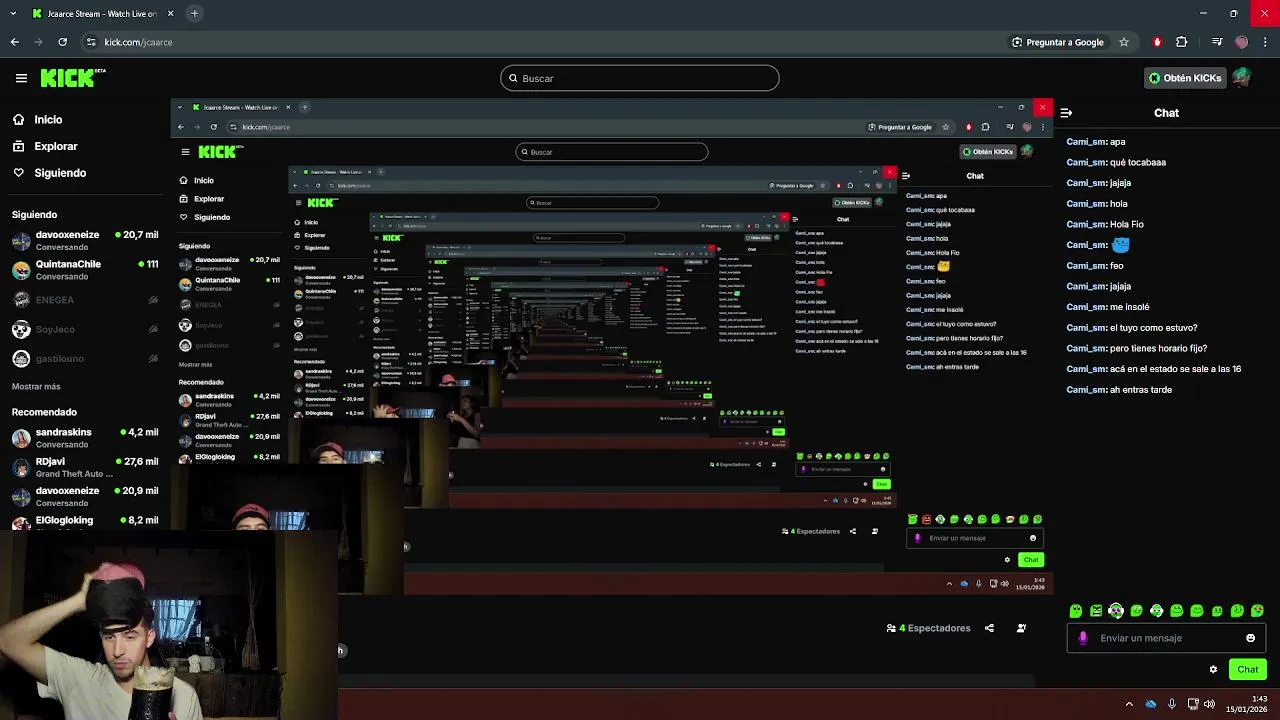Screen dimensions: 1280x720
Task: Focus the large outer Buscar search field
Action: [x=640, y=78]
